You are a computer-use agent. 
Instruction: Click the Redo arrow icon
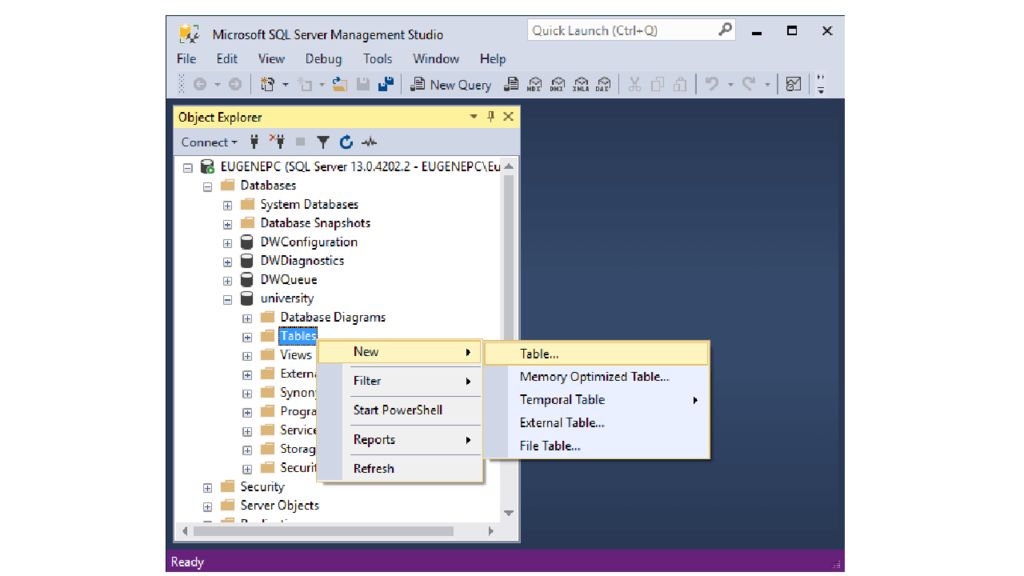point(749,84)
